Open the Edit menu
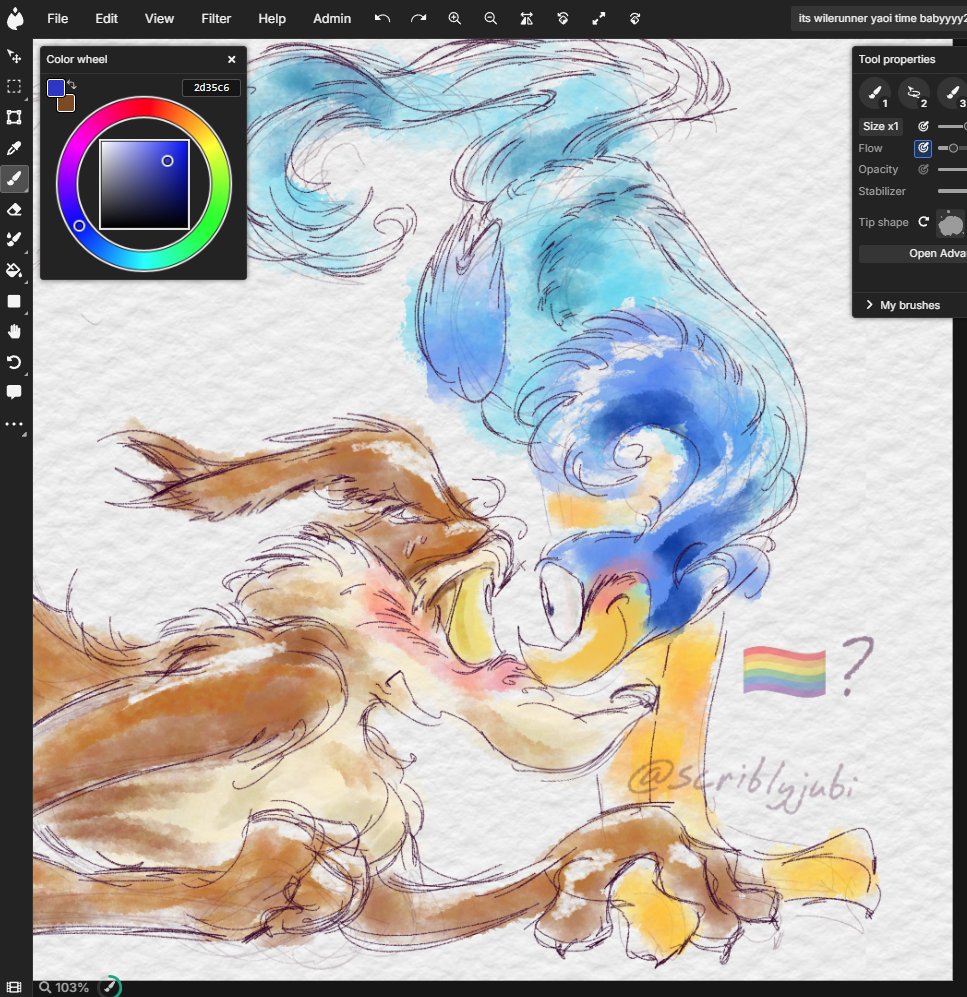 pyautogui.click(x=106, y=18)
